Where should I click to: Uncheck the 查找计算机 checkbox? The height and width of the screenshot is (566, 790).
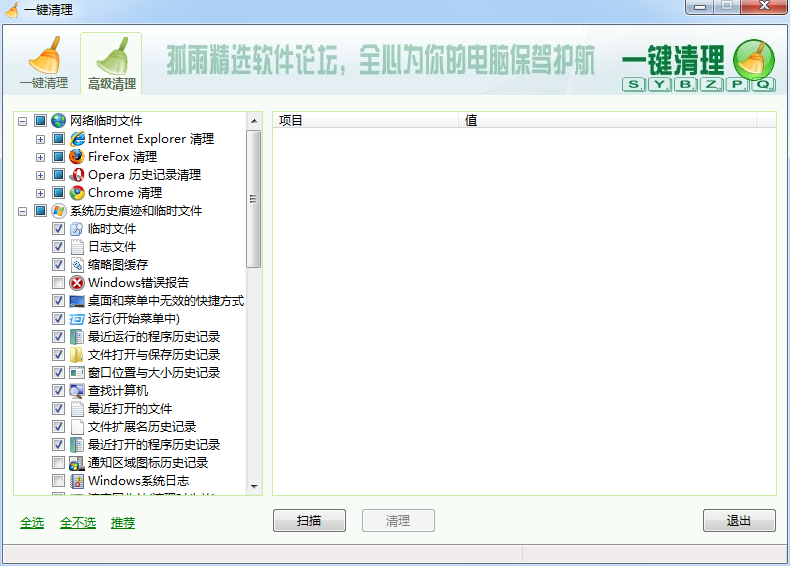[x=58, y=391]
